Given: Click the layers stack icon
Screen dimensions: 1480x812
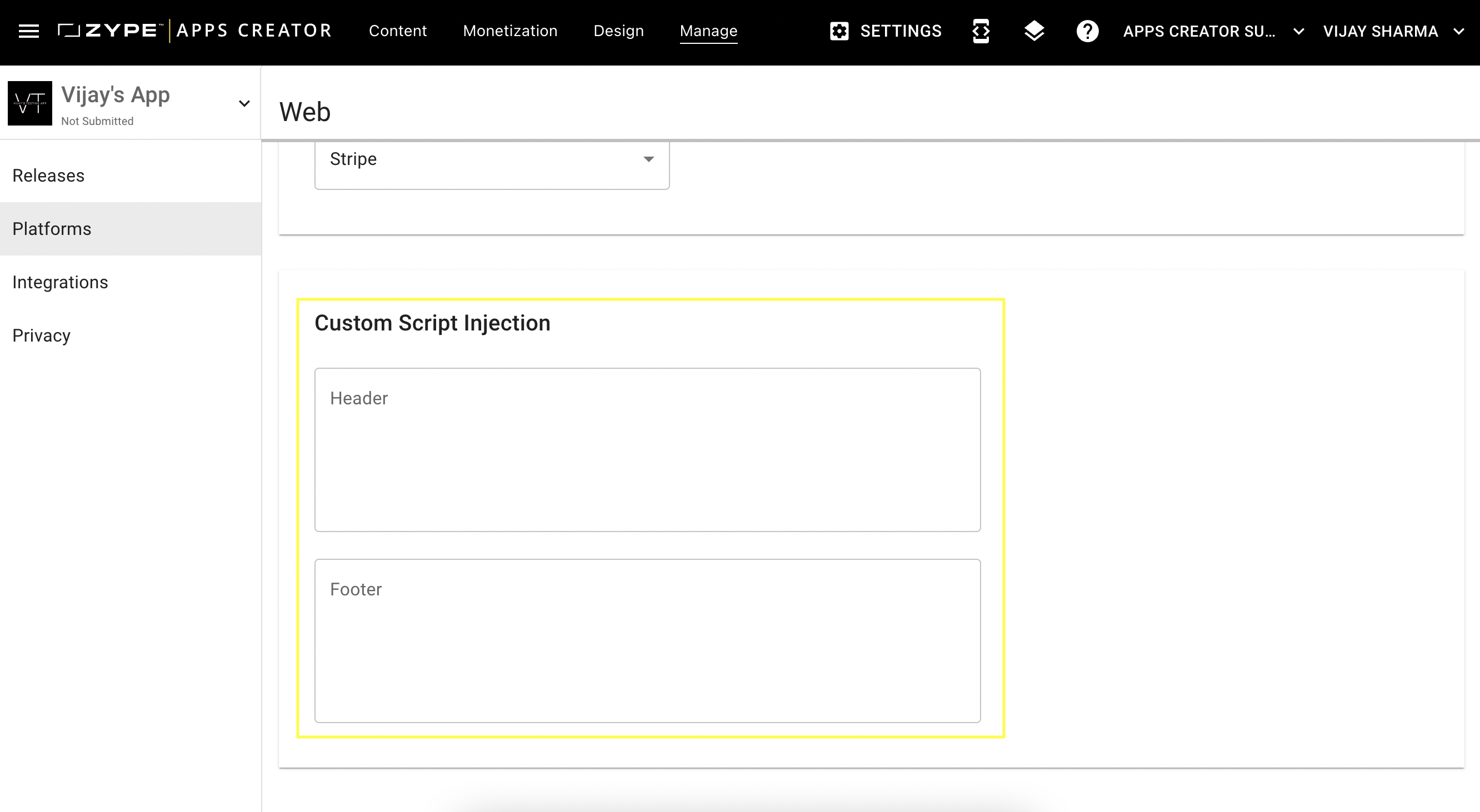Looking at the screenshot, I should click(1033, 31).
